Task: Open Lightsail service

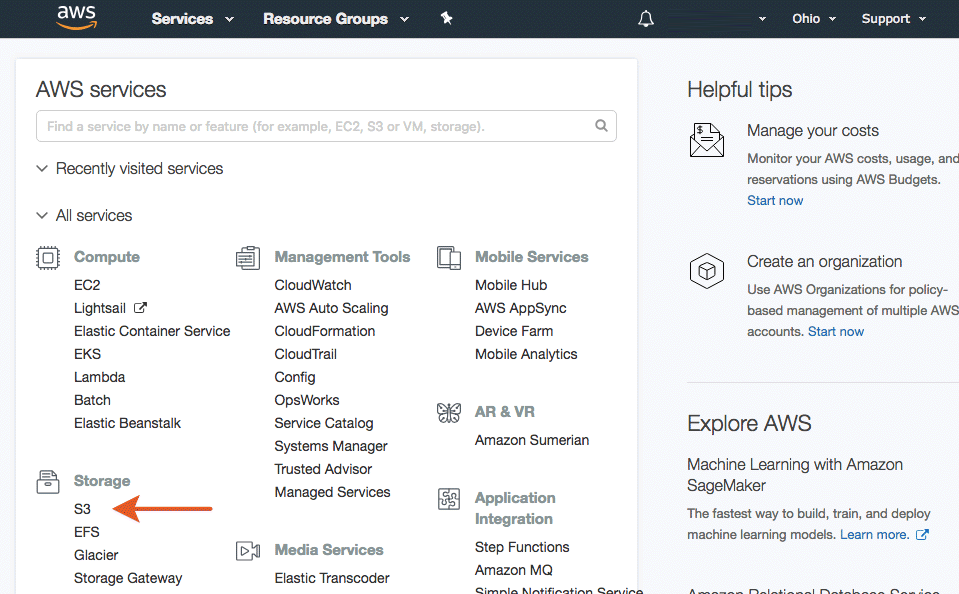Action: [100, 308]
